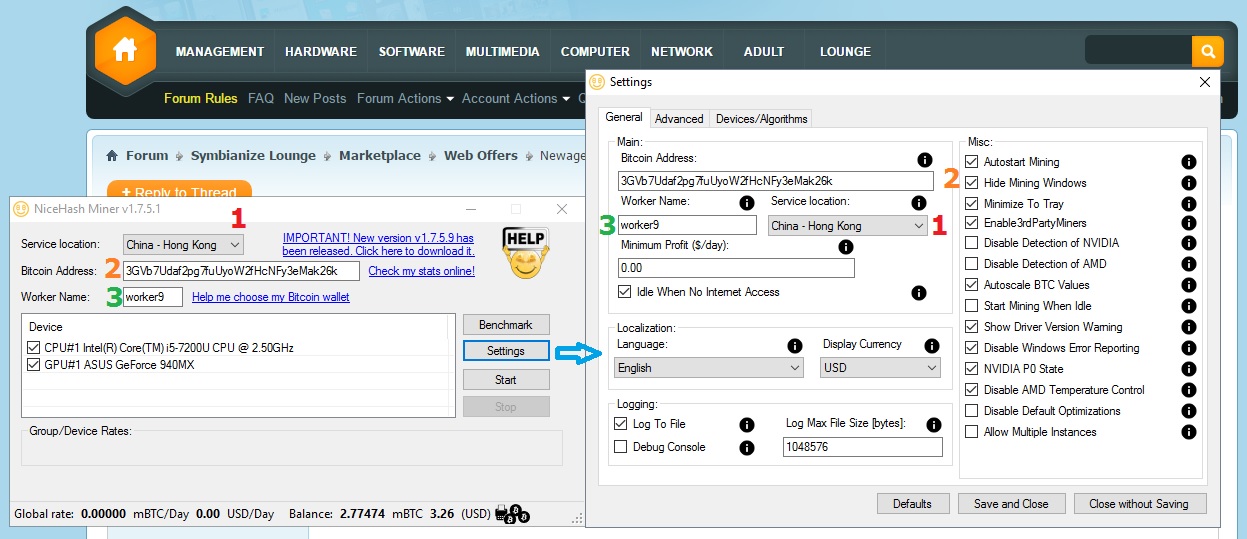Open Service location dropdown in Settings
Screen dimensions: 1247x539
[x=848, y=226]
